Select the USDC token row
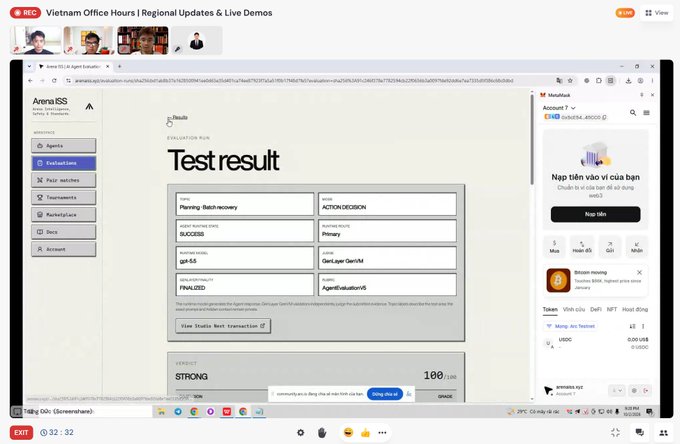The height and width of the screenshot is (444, 680). (x=595, y=343)
